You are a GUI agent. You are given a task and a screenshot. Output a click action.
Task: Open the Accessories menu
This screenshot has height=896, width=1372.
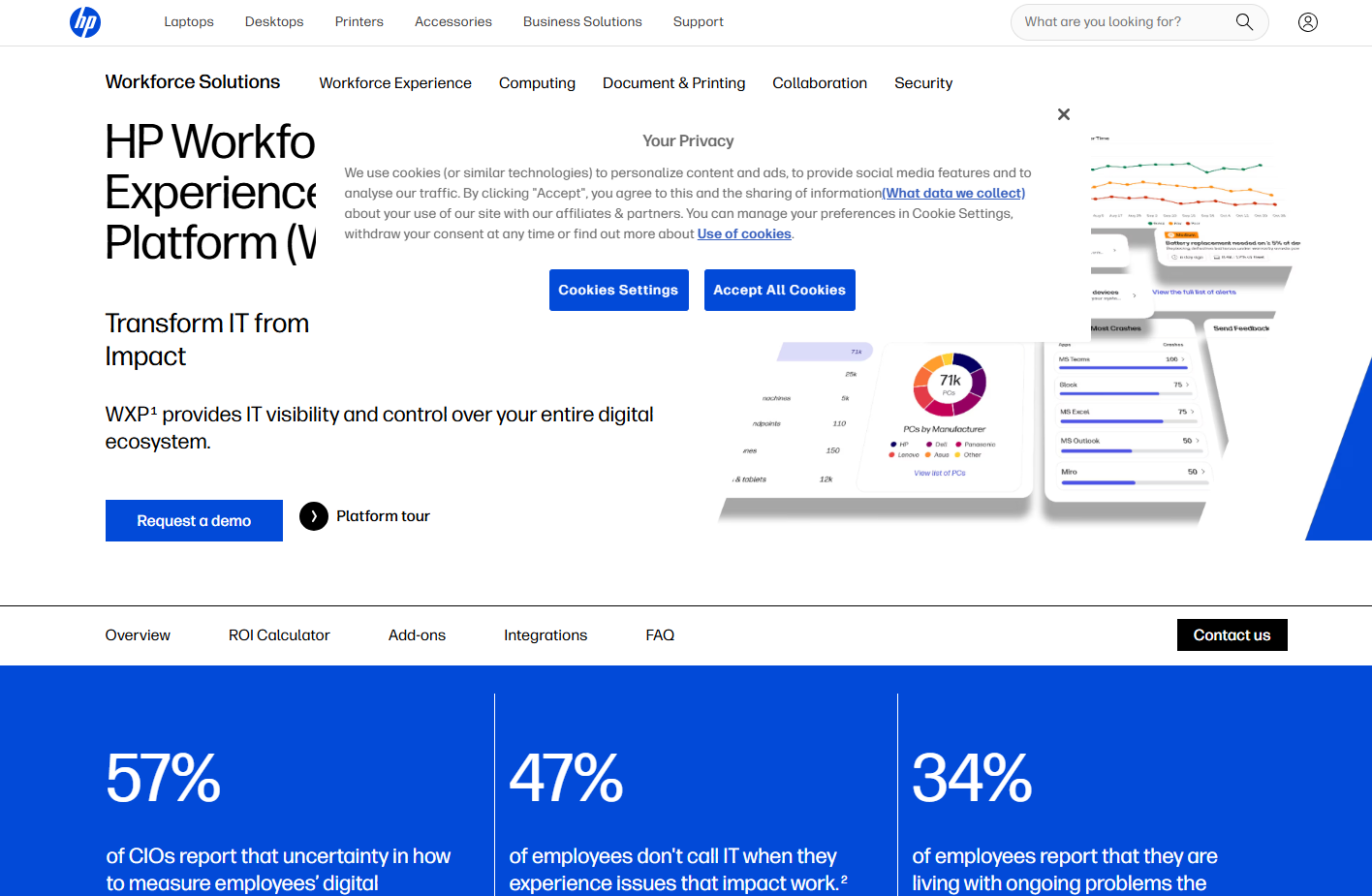tap(453, 21)
